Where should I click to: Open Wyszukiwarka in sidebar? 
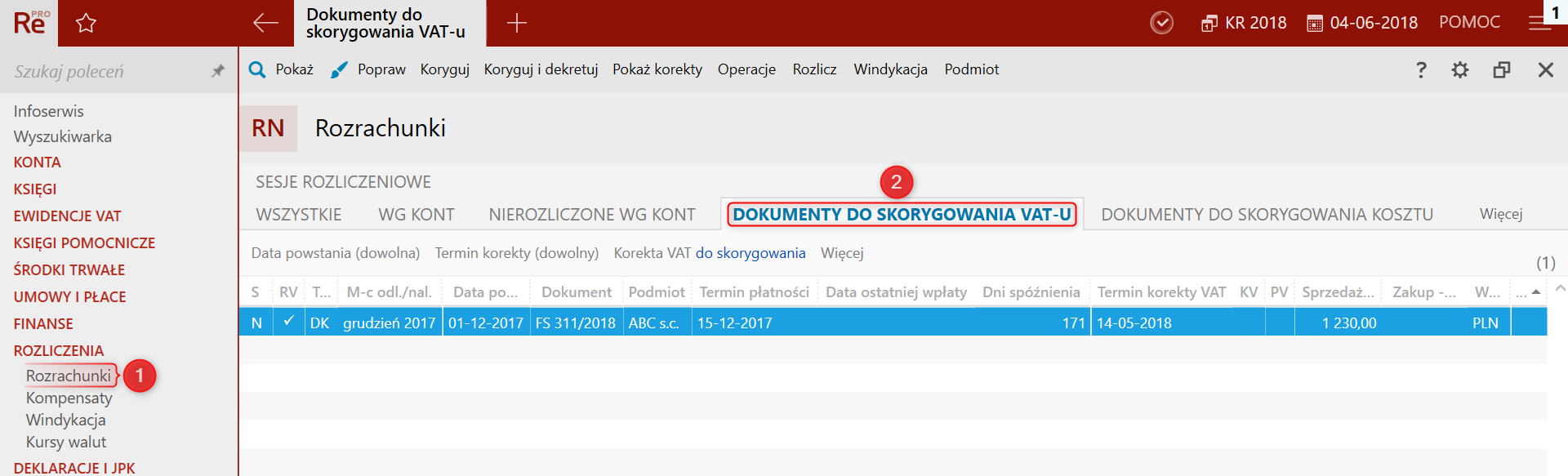(x=63, y=136)
